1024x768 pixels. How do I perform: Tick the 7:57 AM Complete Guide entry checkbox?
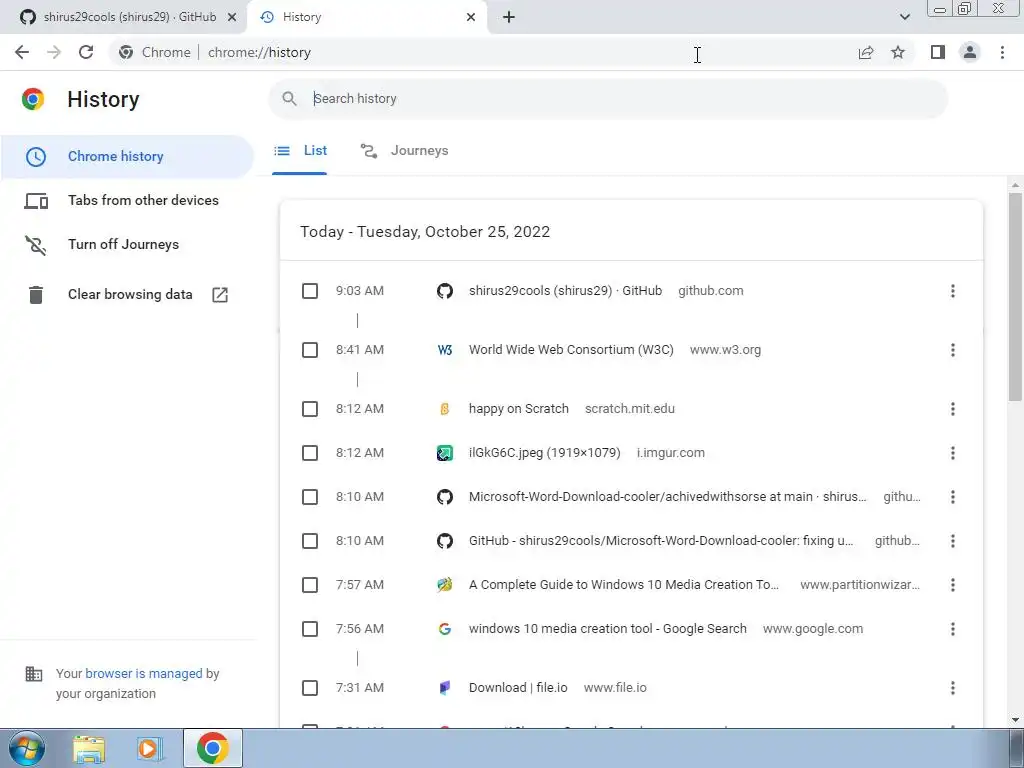point(310,584)
